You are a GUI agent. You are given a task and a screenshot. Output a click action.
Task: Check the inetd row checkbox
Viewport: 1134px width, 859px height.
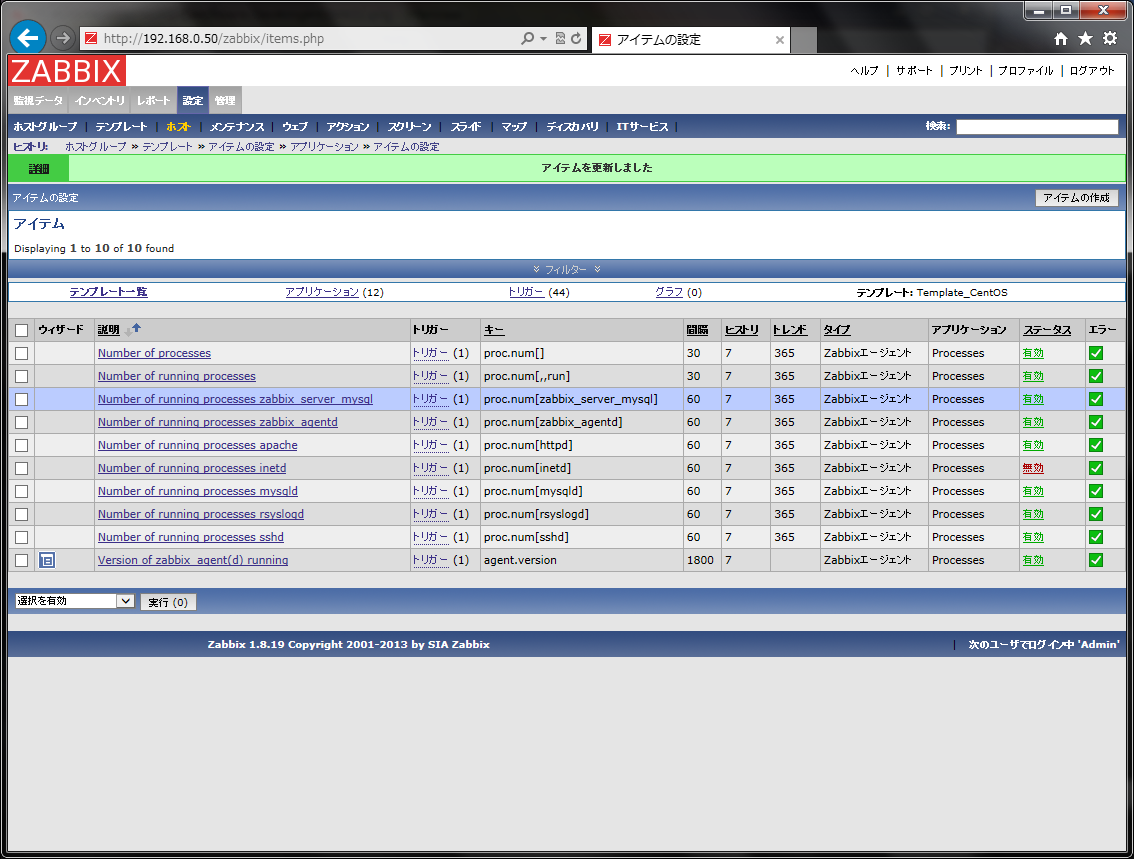(22, 469)
